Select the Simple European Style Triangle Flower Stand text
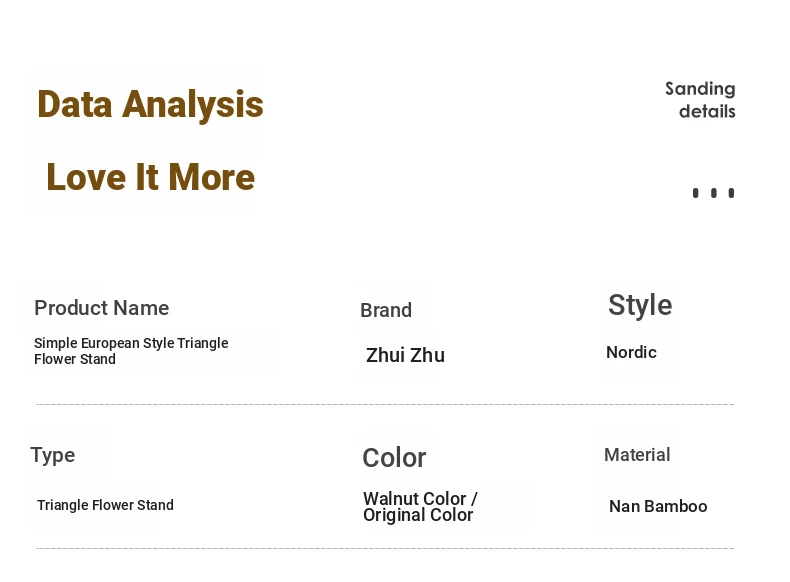The image size is (790, 582). point(131,351)
